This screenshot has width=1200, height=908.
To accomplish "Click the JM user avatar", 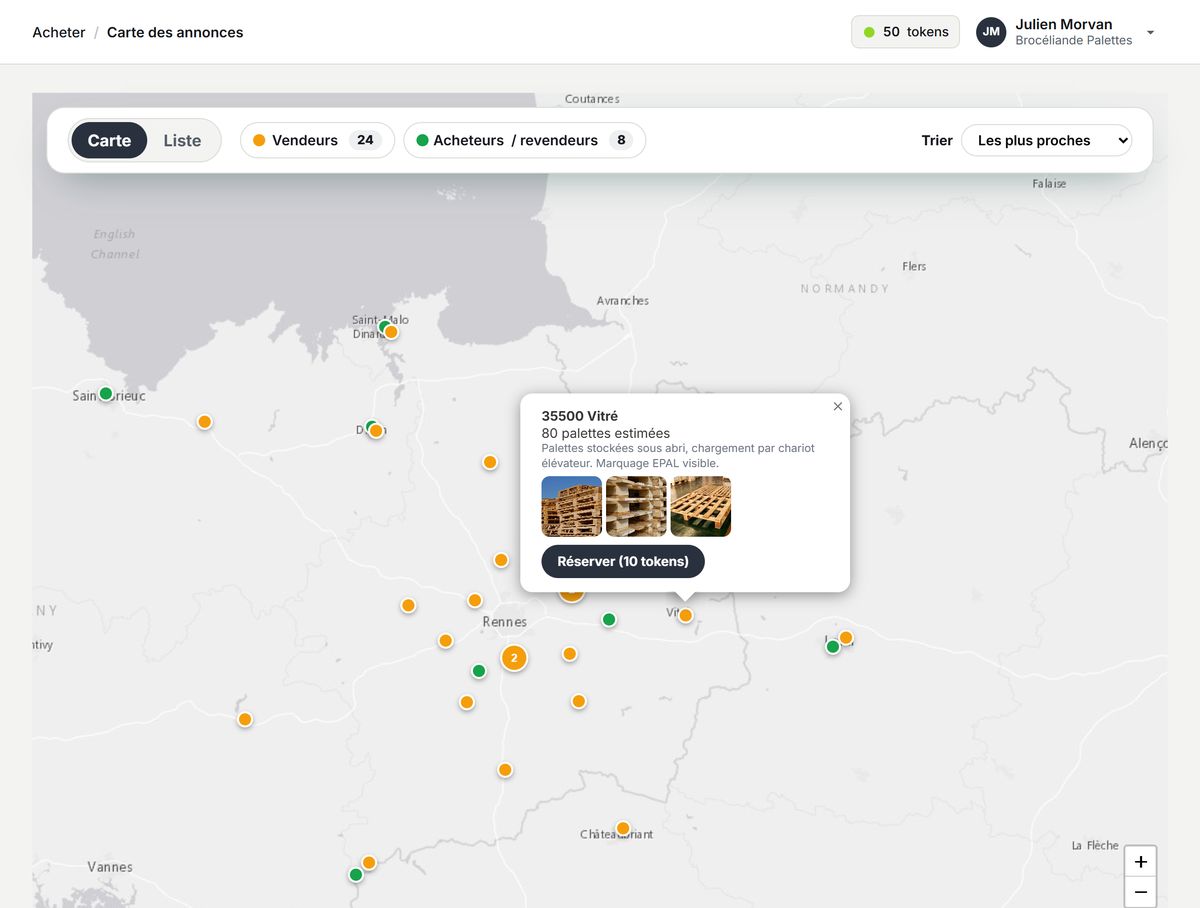I will (991, 32).
